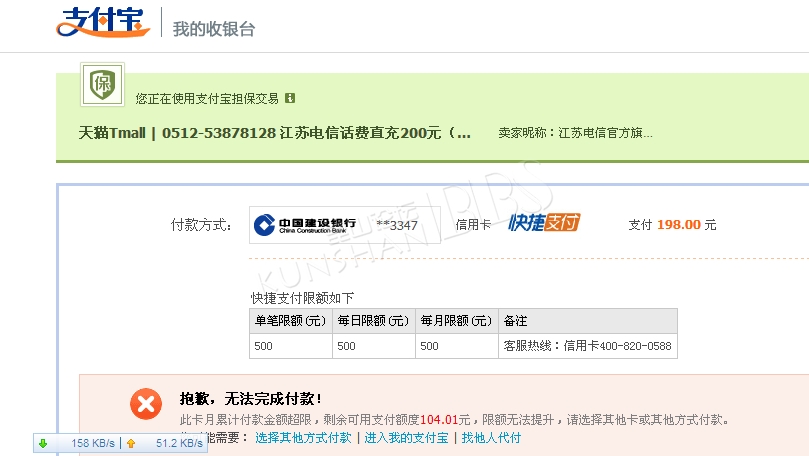This screenshot has height=456, width=809.
Task: Click the hotline 信用卡400-820-0588 cell
Action: tap(588, 346)
